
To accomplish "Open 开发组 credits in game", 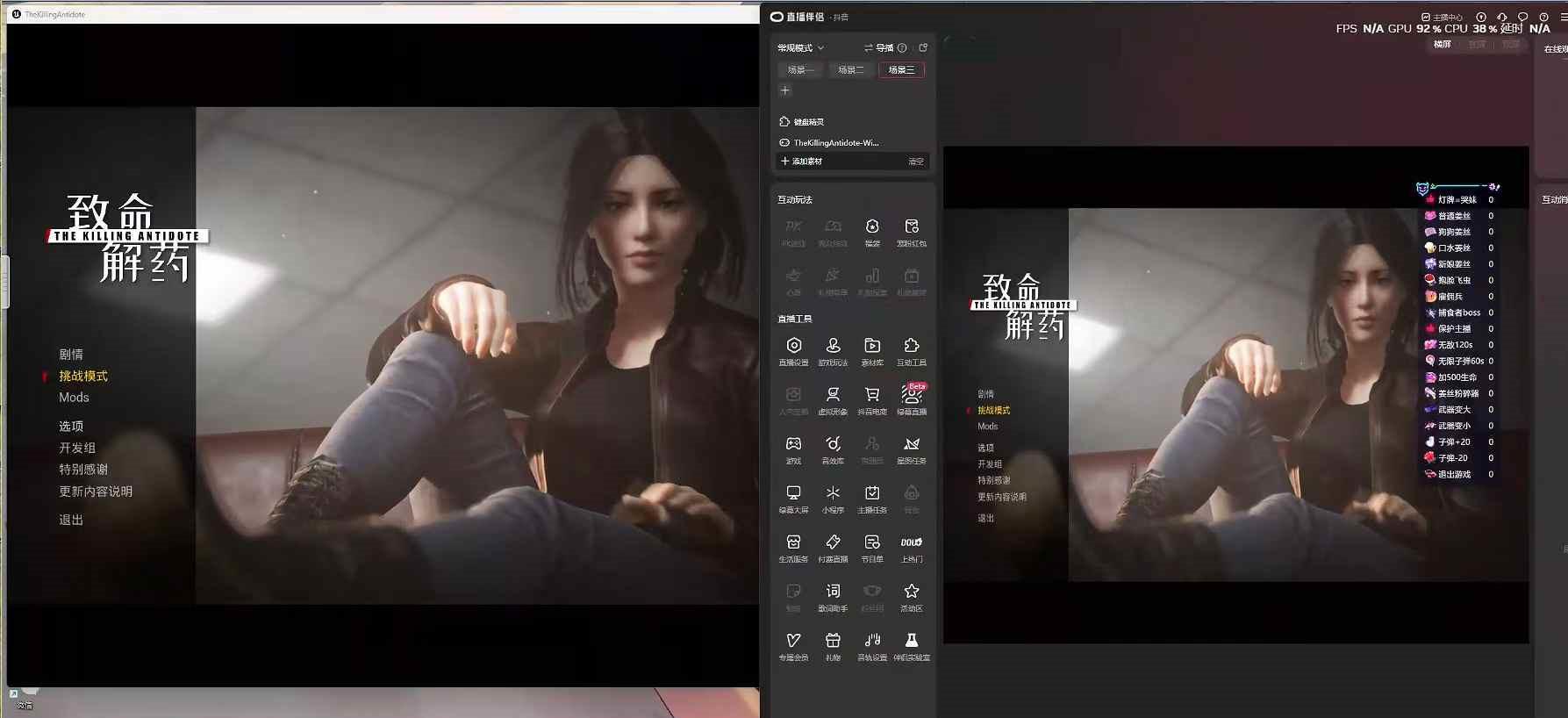I will pos(77,449).
